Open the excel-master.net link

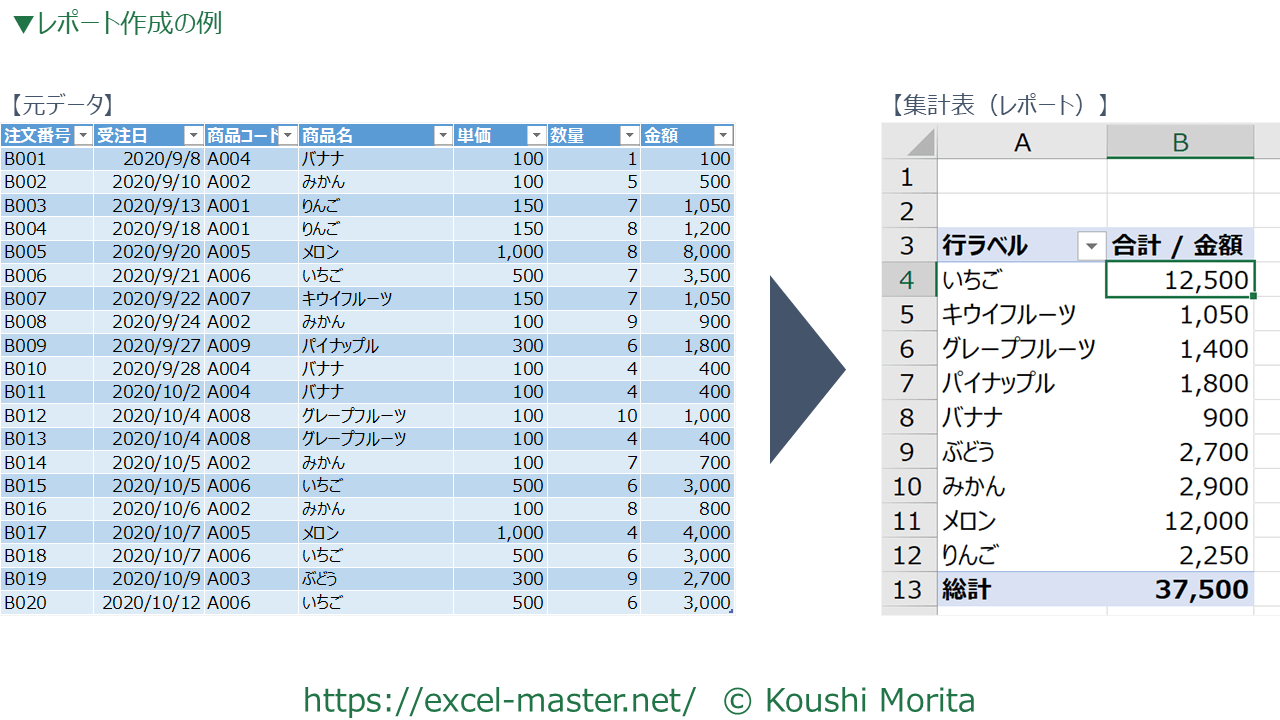499,700
